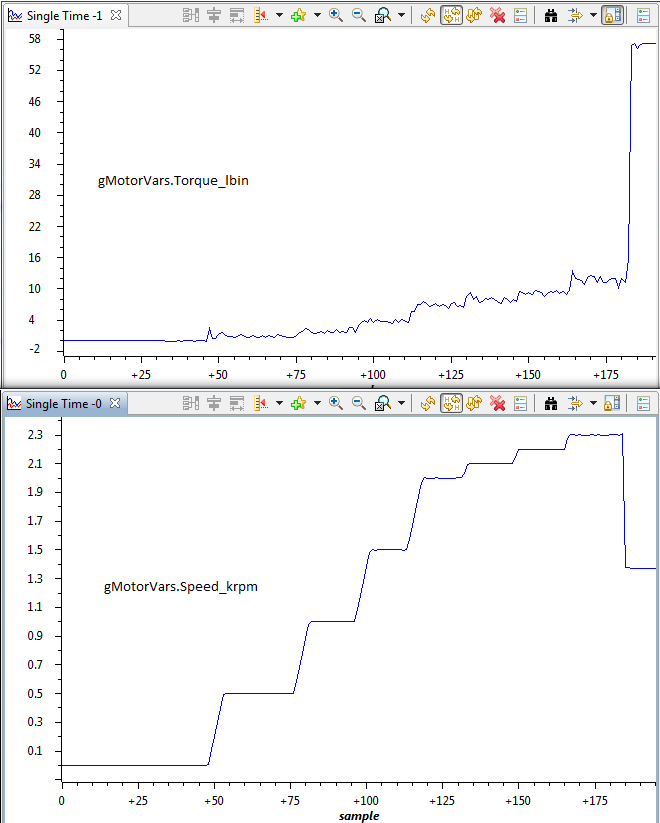Zoom out on the Single Time -0 graph

click(359, 403)
